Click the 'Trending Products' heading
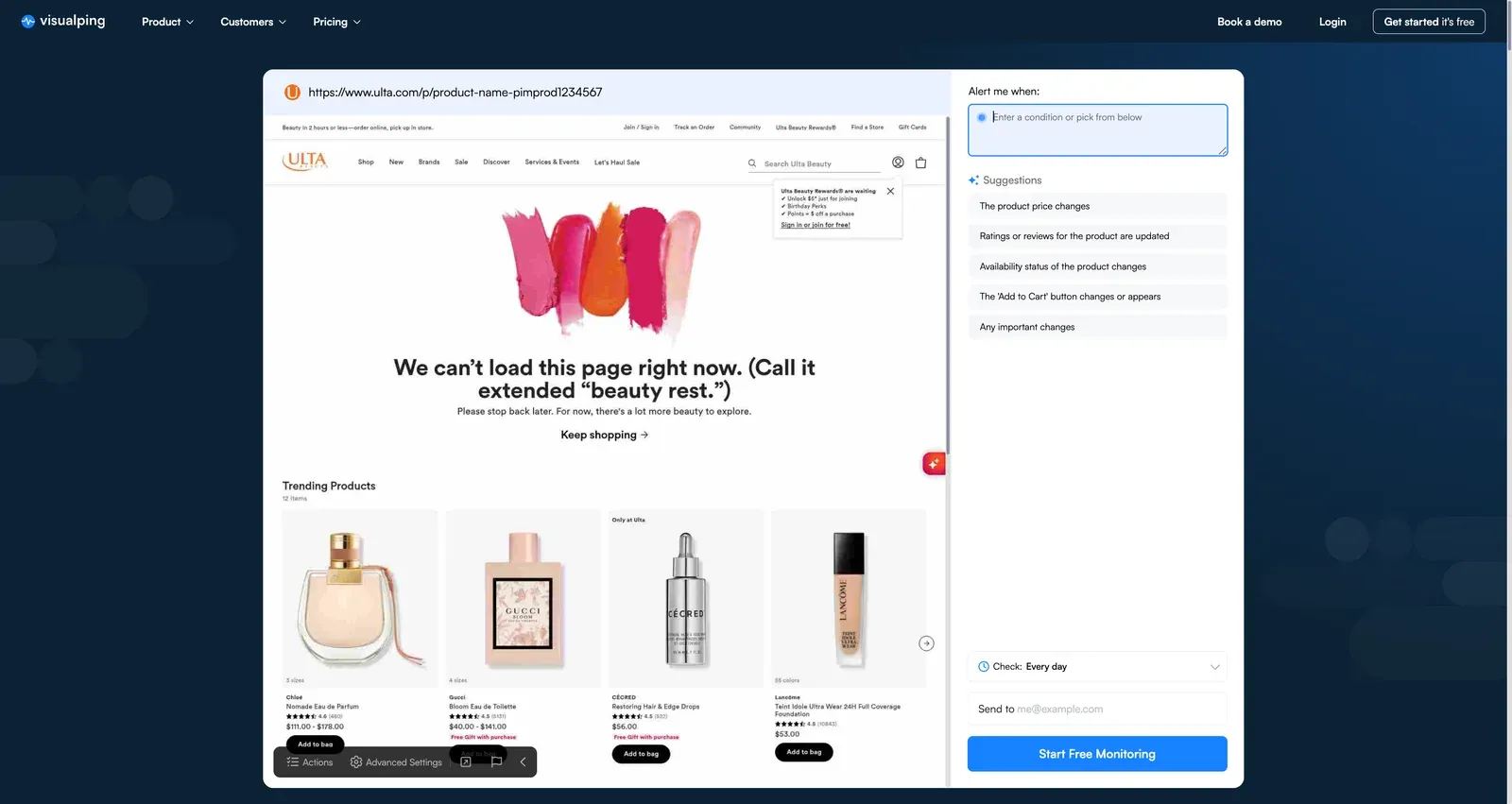The height and width of the screenshot is (804, 1512). (x=329, y=486)
